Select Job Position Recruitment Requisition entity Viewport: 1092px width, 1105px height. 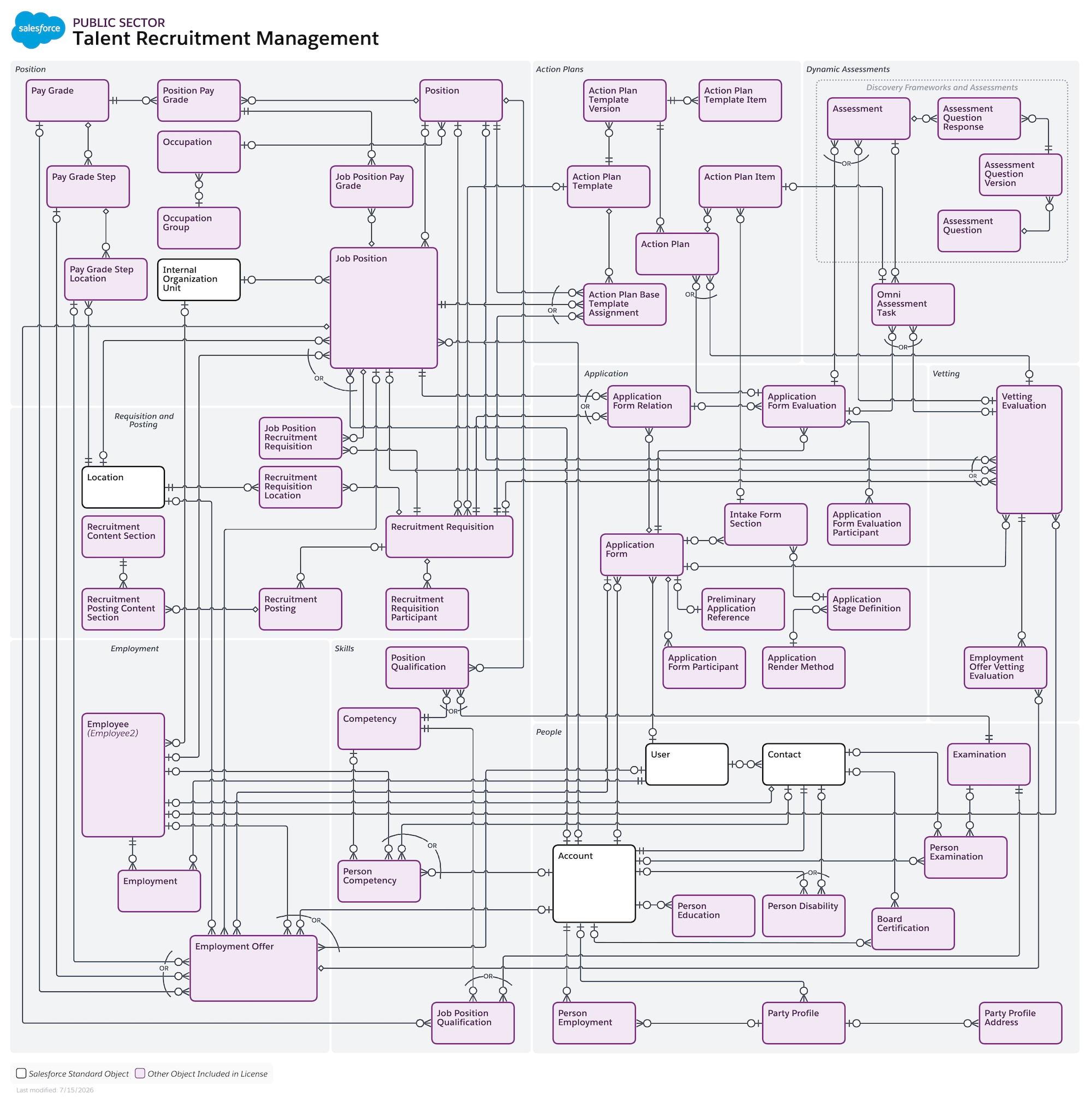(x=300, y=438)
